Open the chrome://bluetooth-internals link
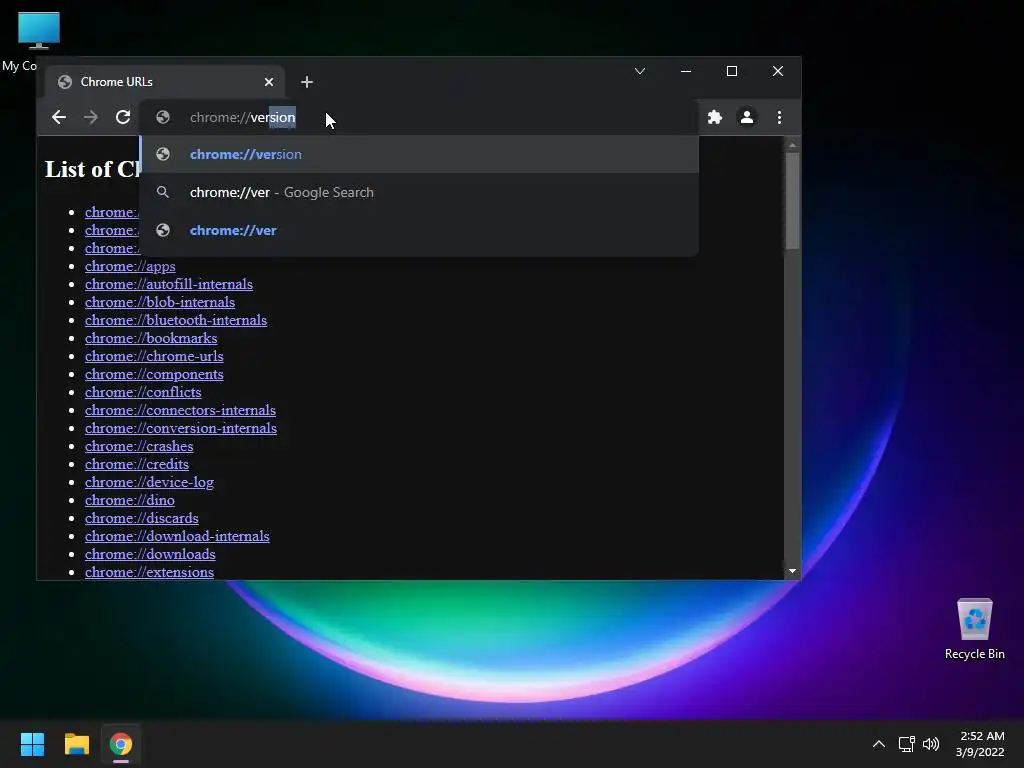Image resolution: width=1024 pixels, height=768 pixels. [x=176, y=320]
